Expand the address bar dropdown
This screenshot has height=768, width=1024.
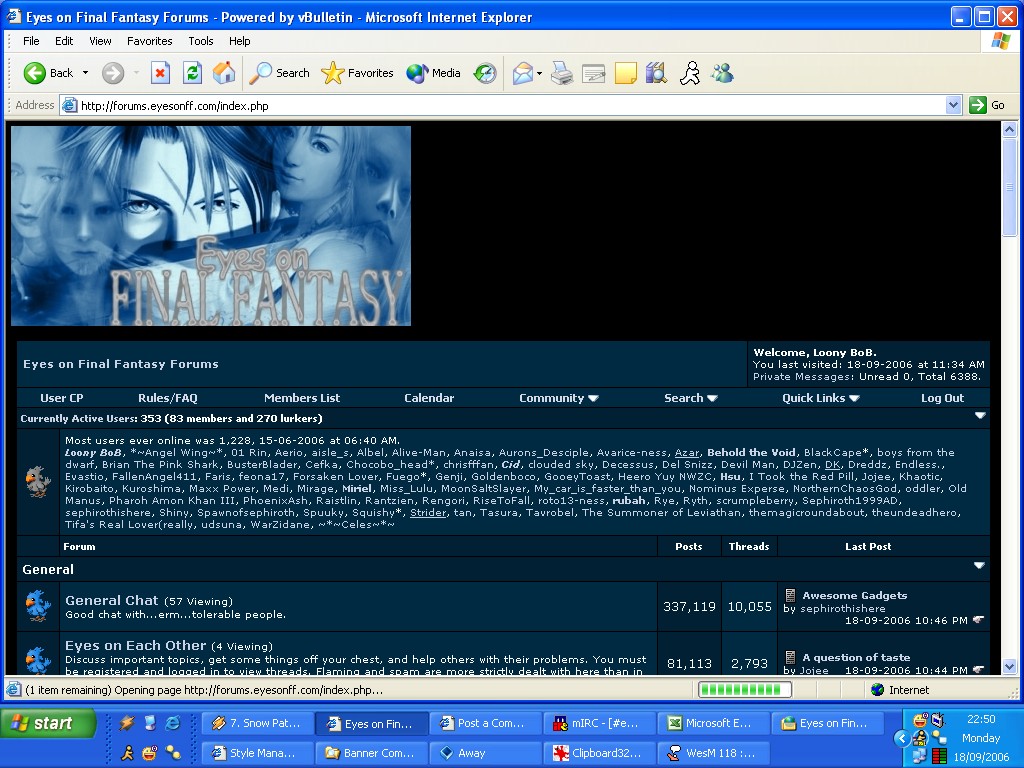[x=953, y=105]
